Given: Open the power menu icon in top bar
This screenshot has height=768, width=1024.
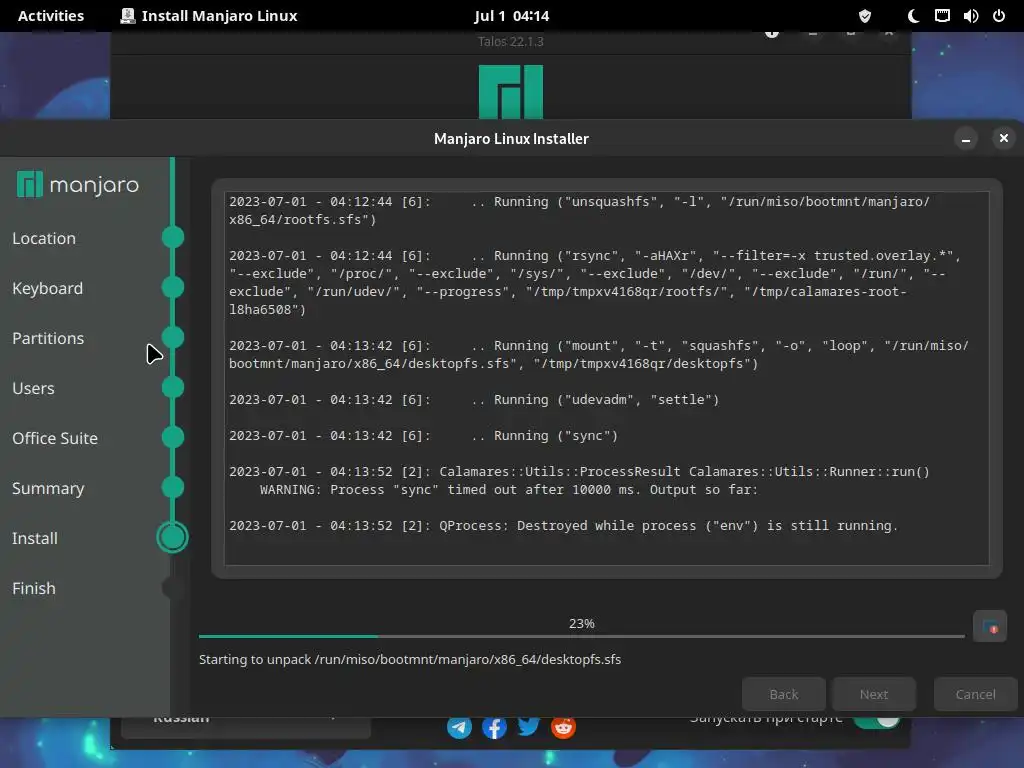Looking at the screenshot, I should pyautogui.click(x=999, y=16).
